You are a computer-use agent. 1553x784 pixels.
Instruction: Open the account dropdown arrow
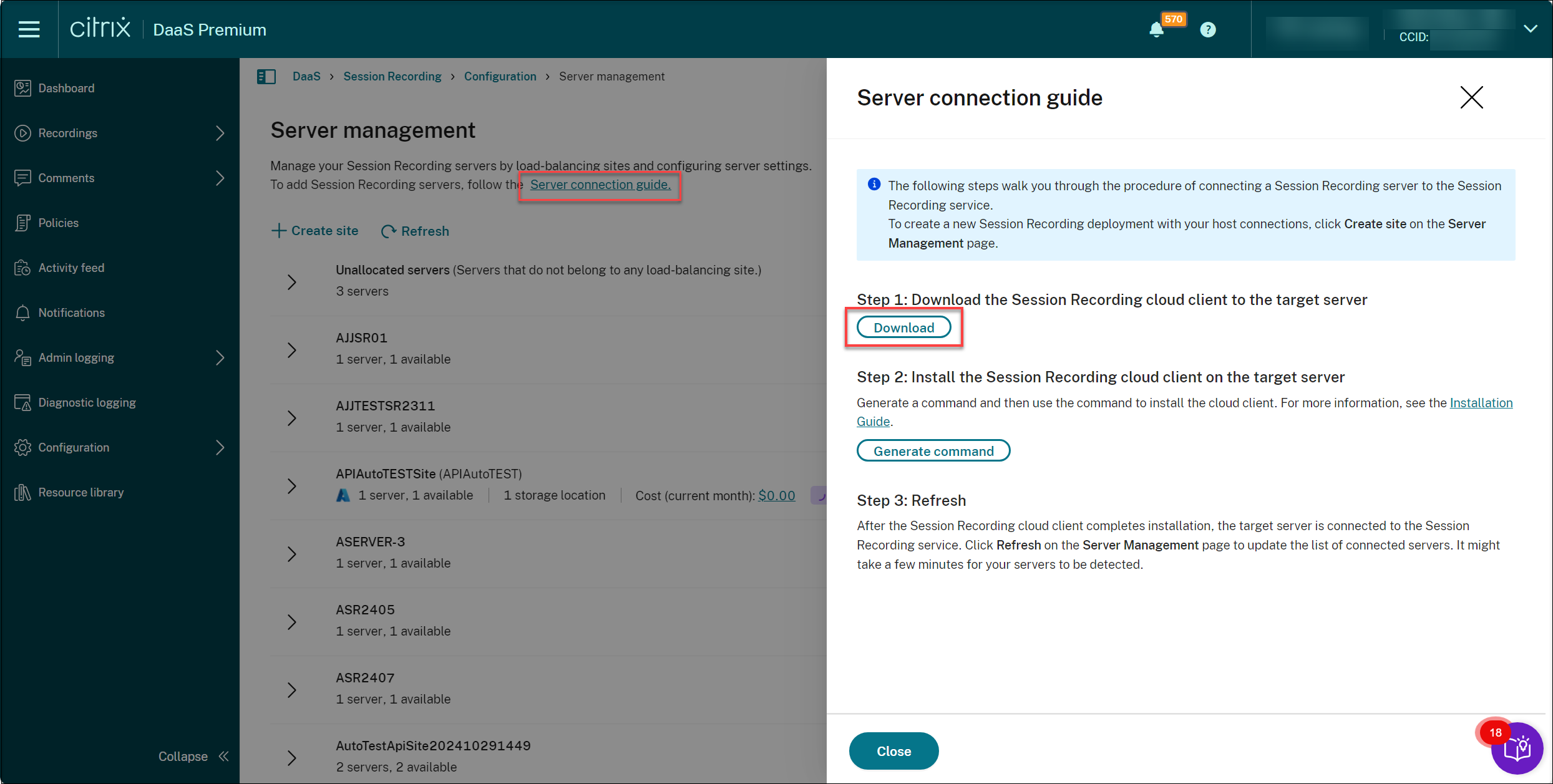click(x=1530, y=29)
